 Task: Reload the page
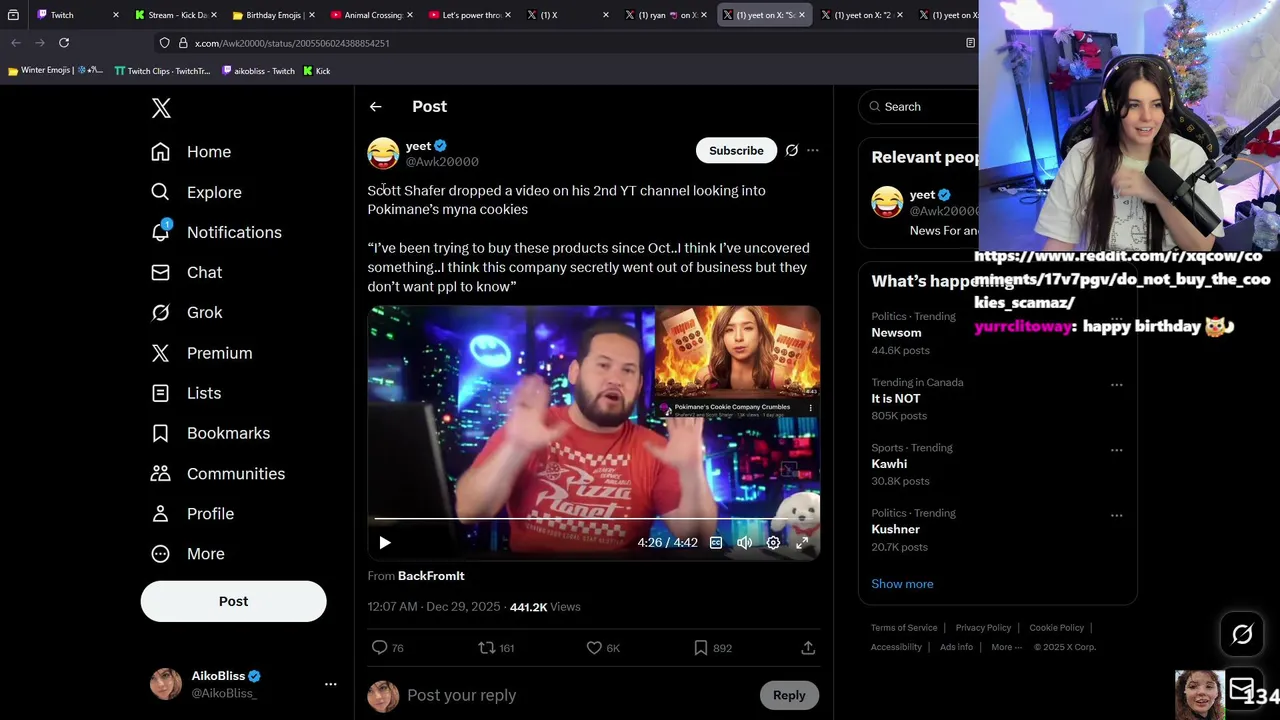pos(64,43)
